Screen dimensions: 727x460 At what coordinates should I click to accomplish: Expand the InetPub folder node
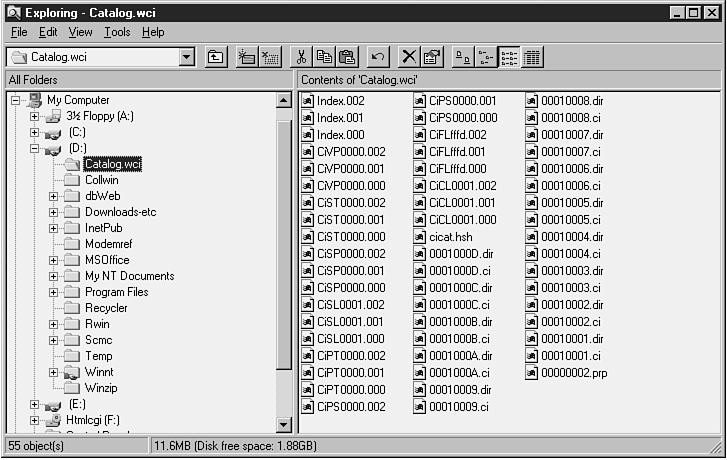click(53, 228)
